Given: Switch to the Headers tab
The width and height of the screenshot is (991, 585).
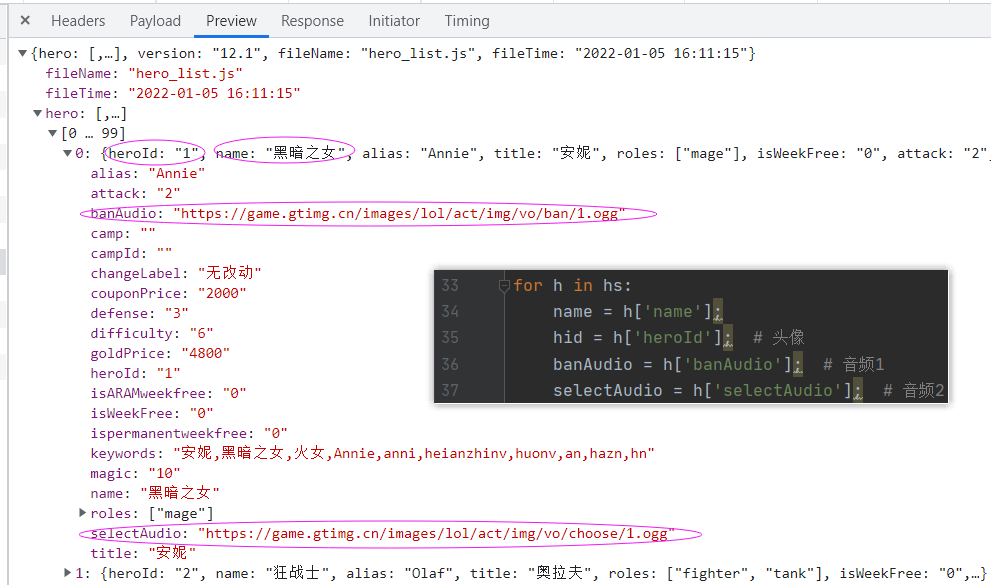Looking at the screenshot, I should tap(78, 21).
